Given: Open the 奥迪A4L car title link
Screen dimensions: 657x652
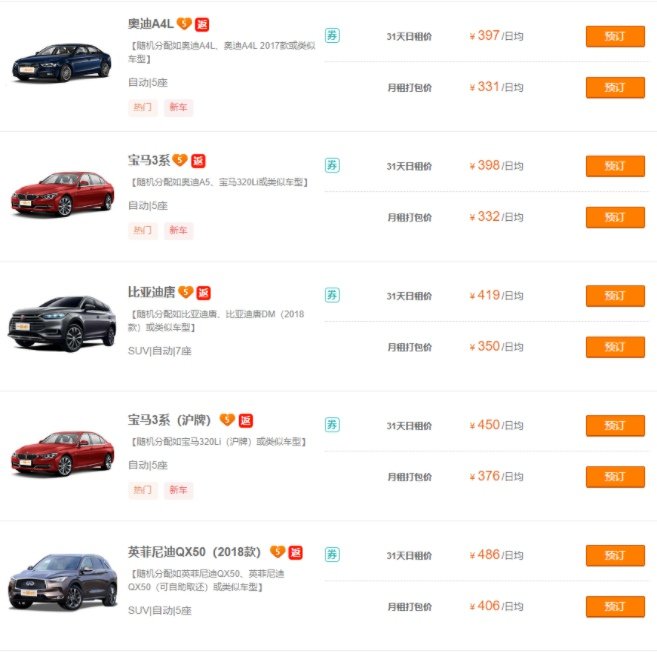Looking at the screenshot, I should 150,24.
